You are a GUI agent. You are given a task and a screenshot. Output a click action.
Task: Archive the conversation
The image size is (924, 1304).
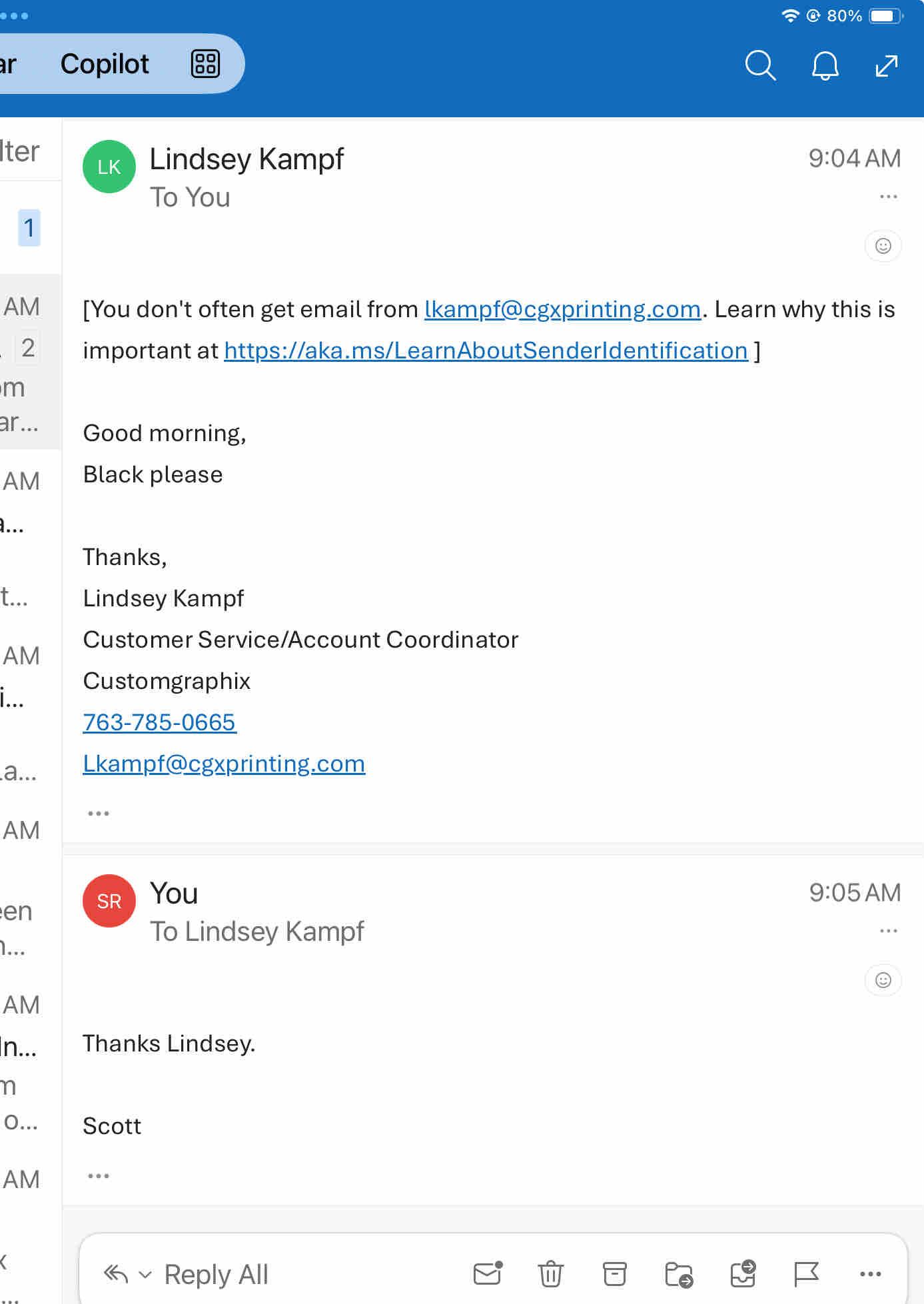coord(614,1273)
